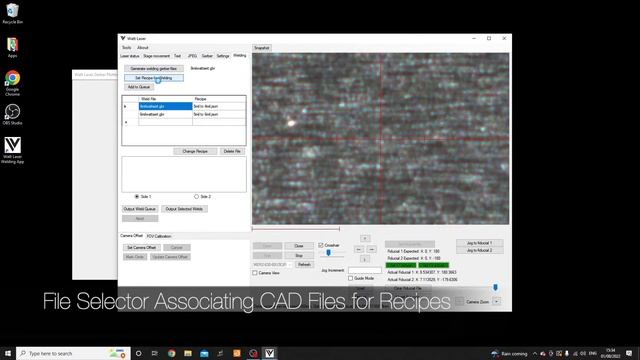This screenshot has width=640, height=360.
Task: Click the Jog Increment input field
Action: [x=364, y=270]
